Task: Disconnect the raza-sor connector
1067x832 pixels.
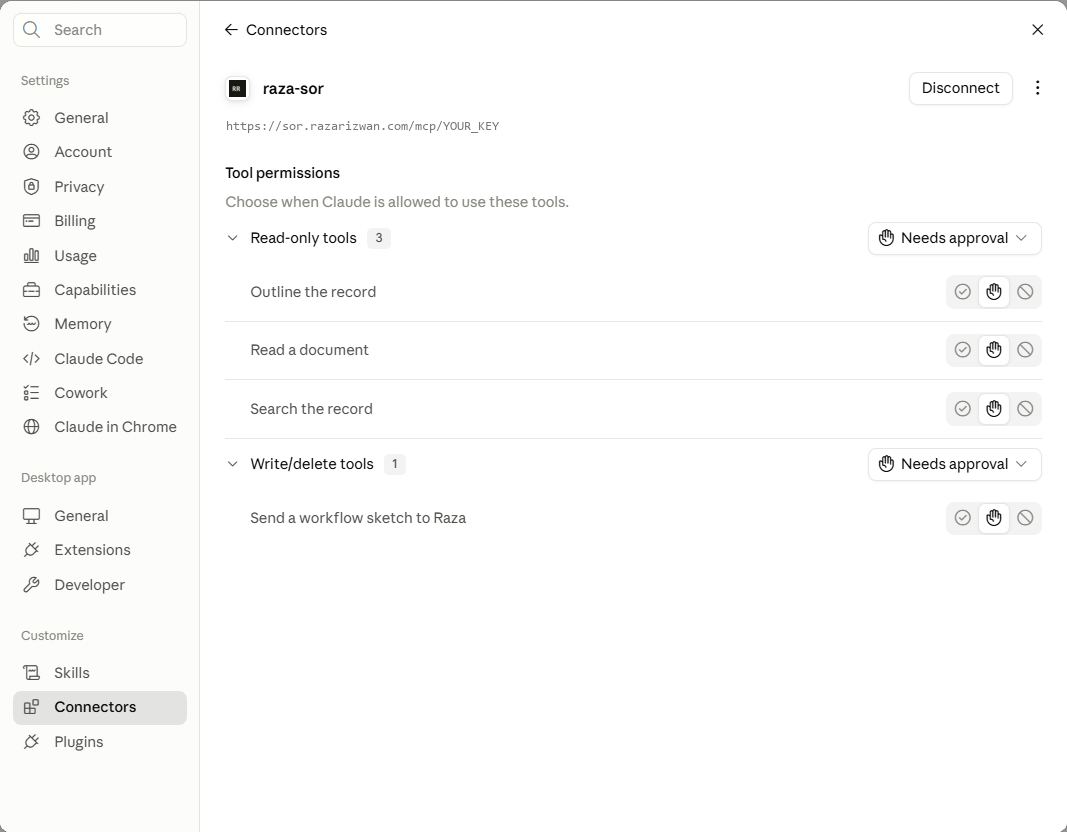Action: (960, 88)
